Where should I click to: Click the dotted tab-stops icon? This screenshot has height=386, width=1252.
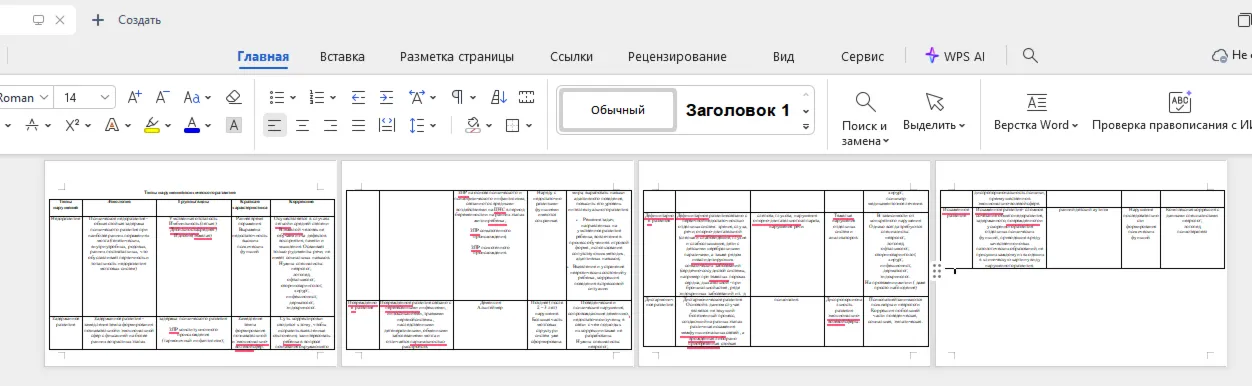527,97
